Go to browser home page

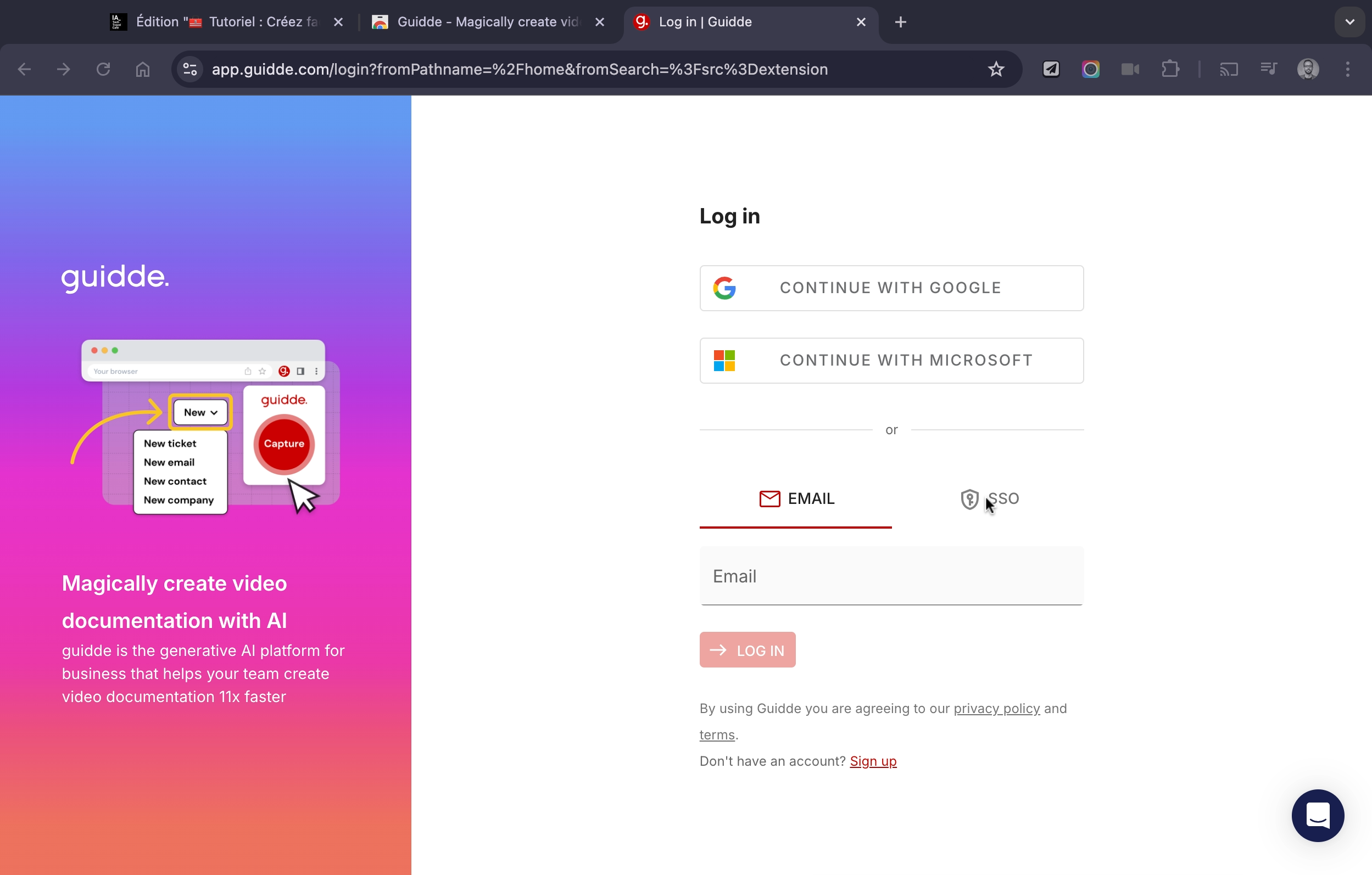pyautogui.click(x=142, y=70)
